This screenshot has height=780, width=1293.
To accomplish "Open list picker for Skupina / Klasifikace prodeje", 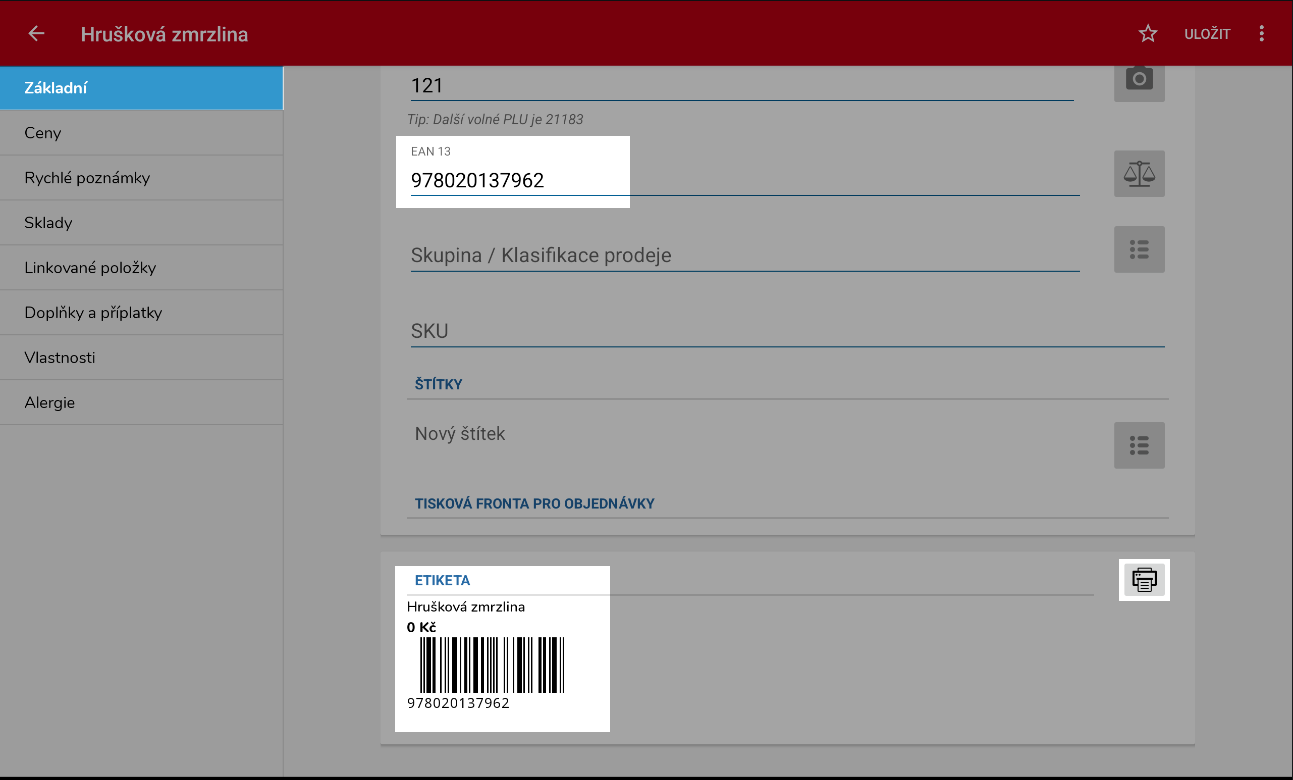I will (x=1140, y=249).
